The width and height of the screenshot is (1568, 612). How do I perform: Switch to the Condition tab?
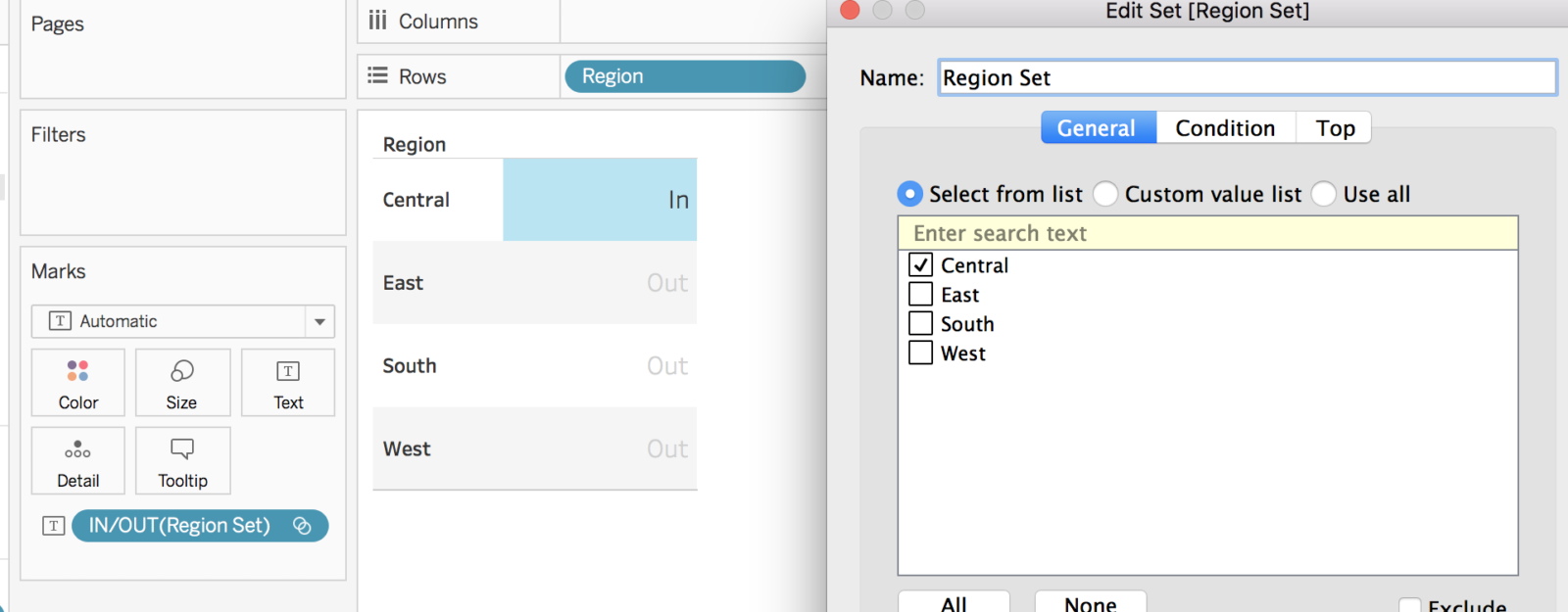pyautogui.click(x=1225, y=128)
